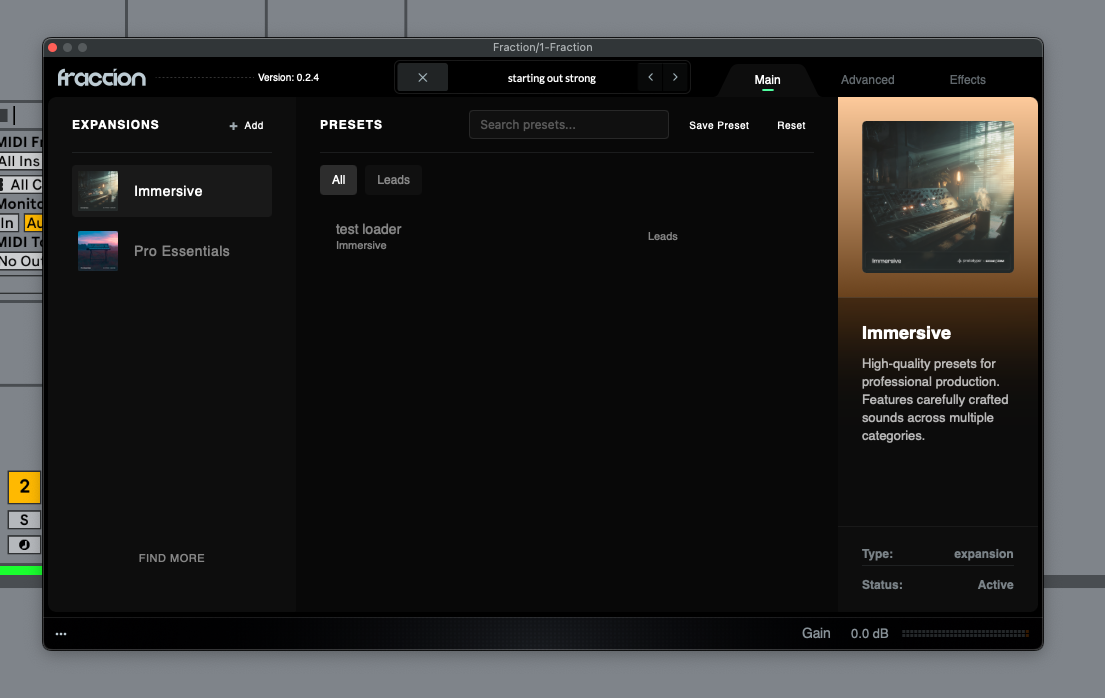This screenshot has height=698, width=1105.
Task: Set Monitor to In in Ableton window
Action: [8, 223]
